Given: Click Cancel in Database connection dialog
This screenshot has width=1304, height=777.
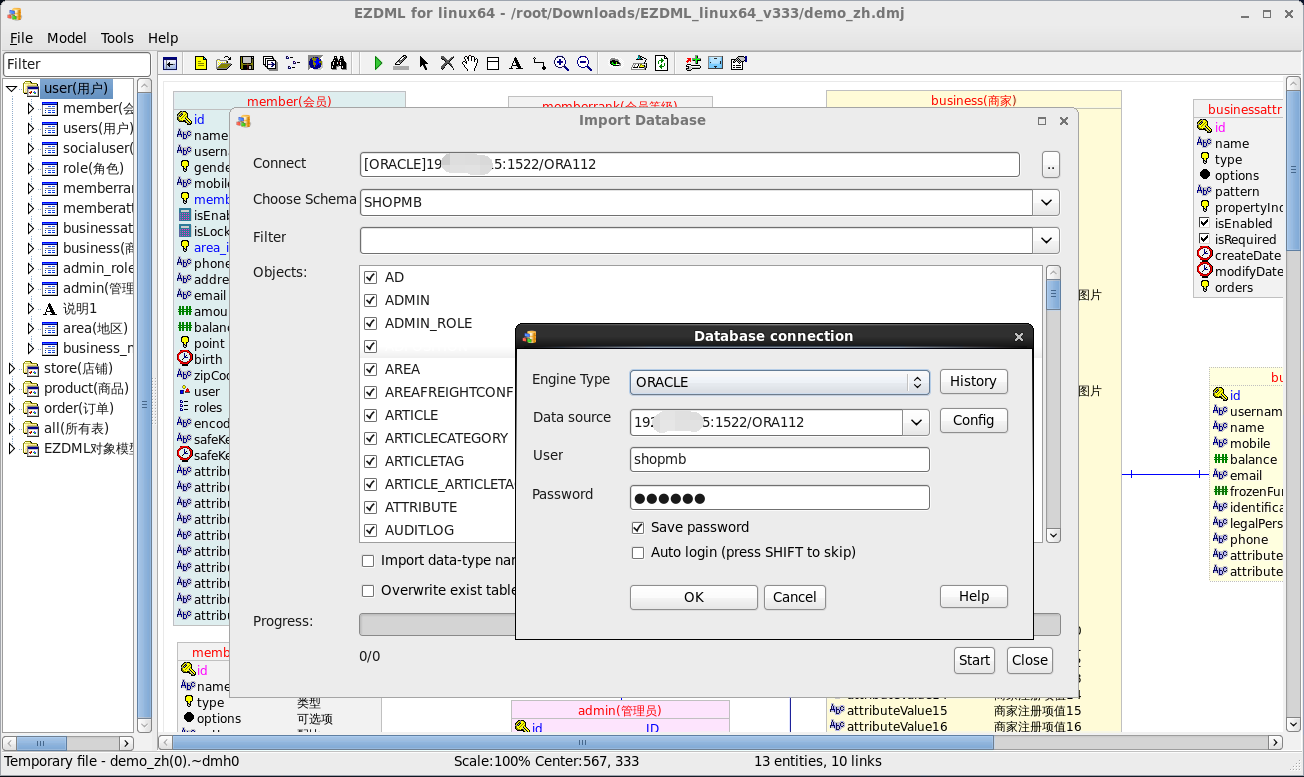Looking at the screenshot, I should click(795, 597).
